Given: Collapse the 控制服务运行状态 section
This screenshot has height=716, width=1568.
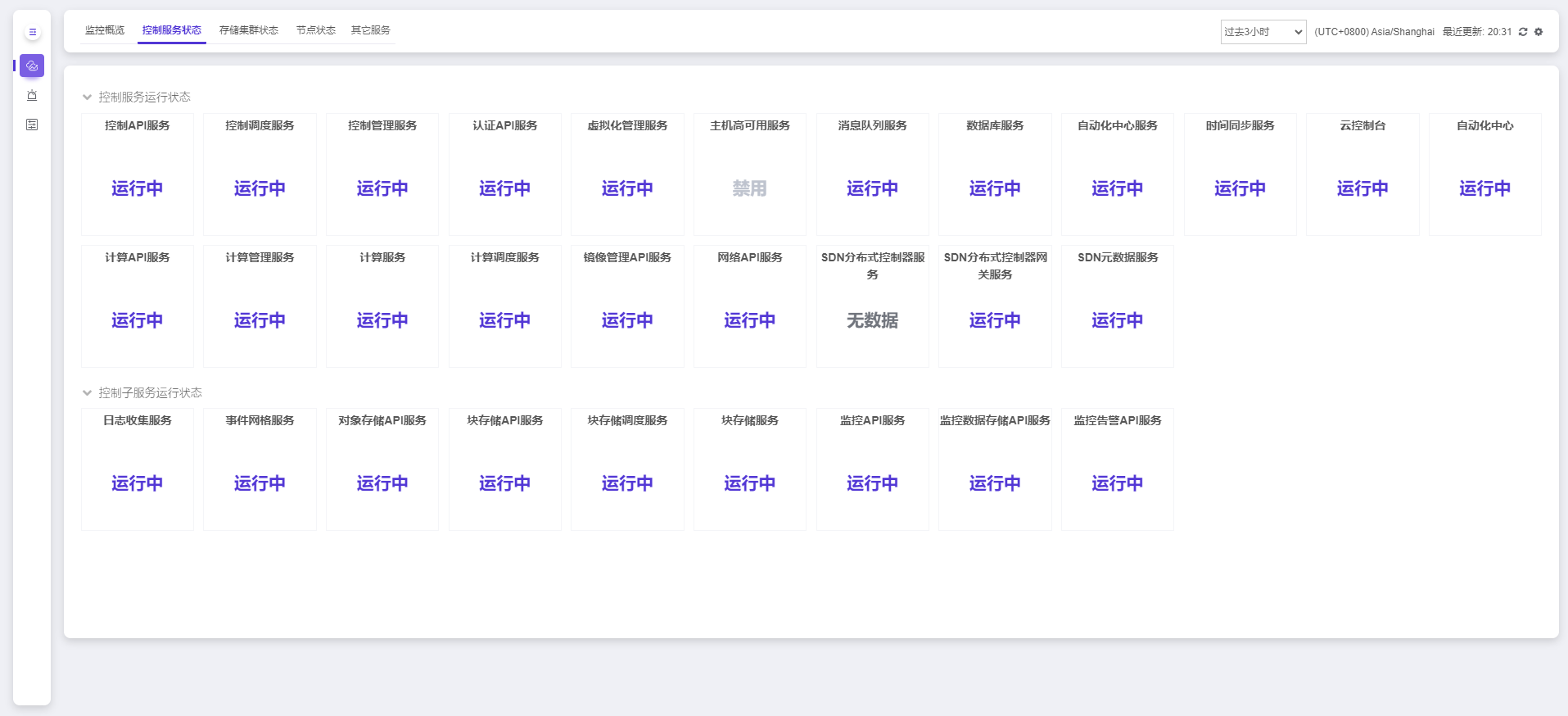Looking at the screenshot, I should tap(87, 97).
